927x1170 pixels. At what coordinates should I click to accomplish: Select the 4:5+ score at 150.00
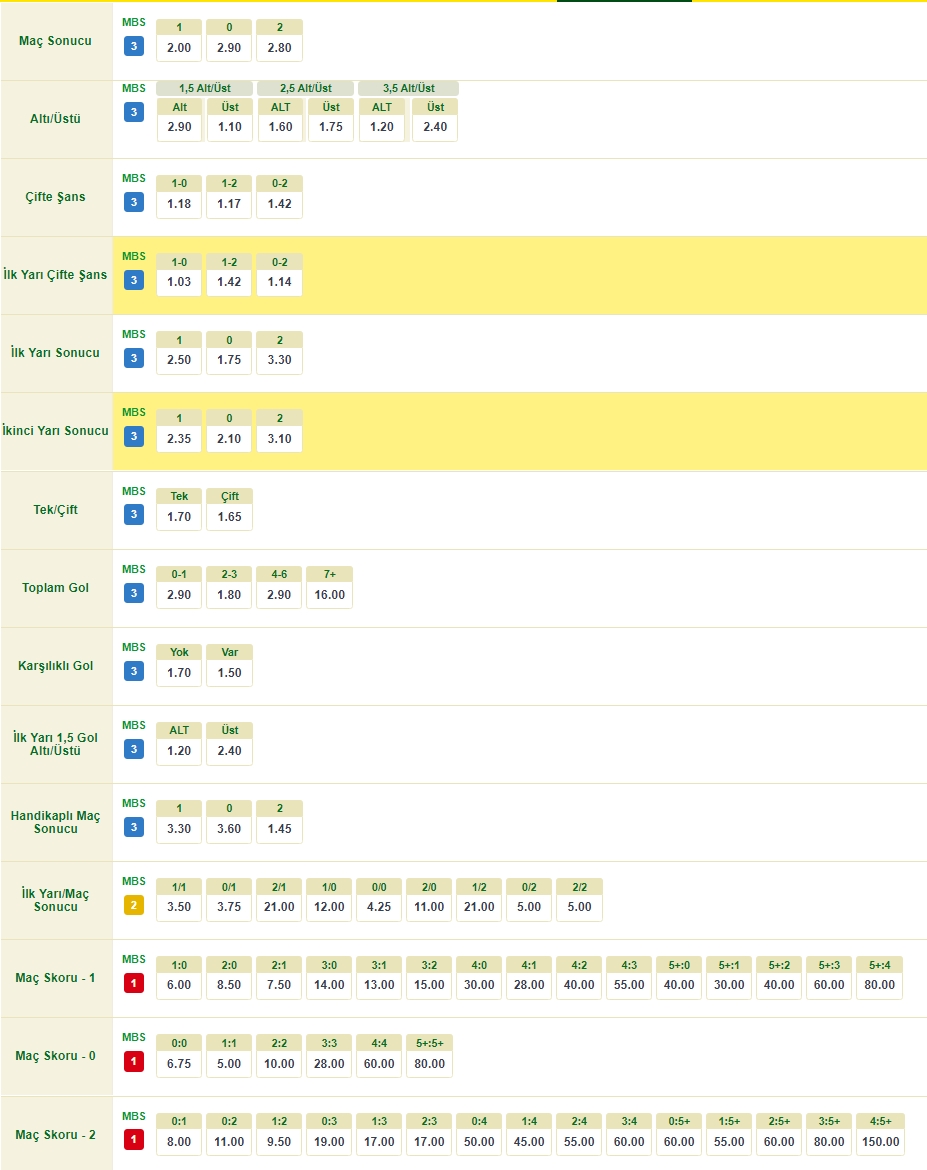point(879,1142)
